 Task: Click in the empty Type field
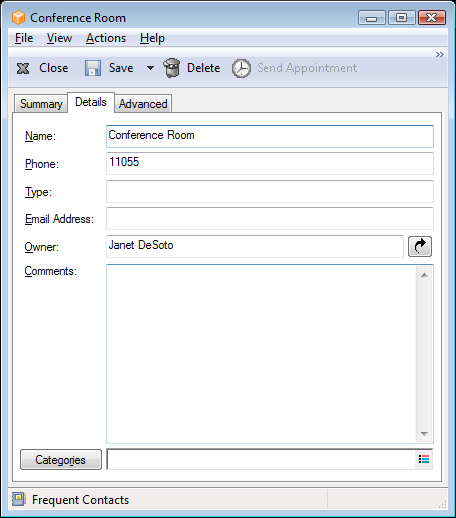pyautogui.click(x=270, y=191)
